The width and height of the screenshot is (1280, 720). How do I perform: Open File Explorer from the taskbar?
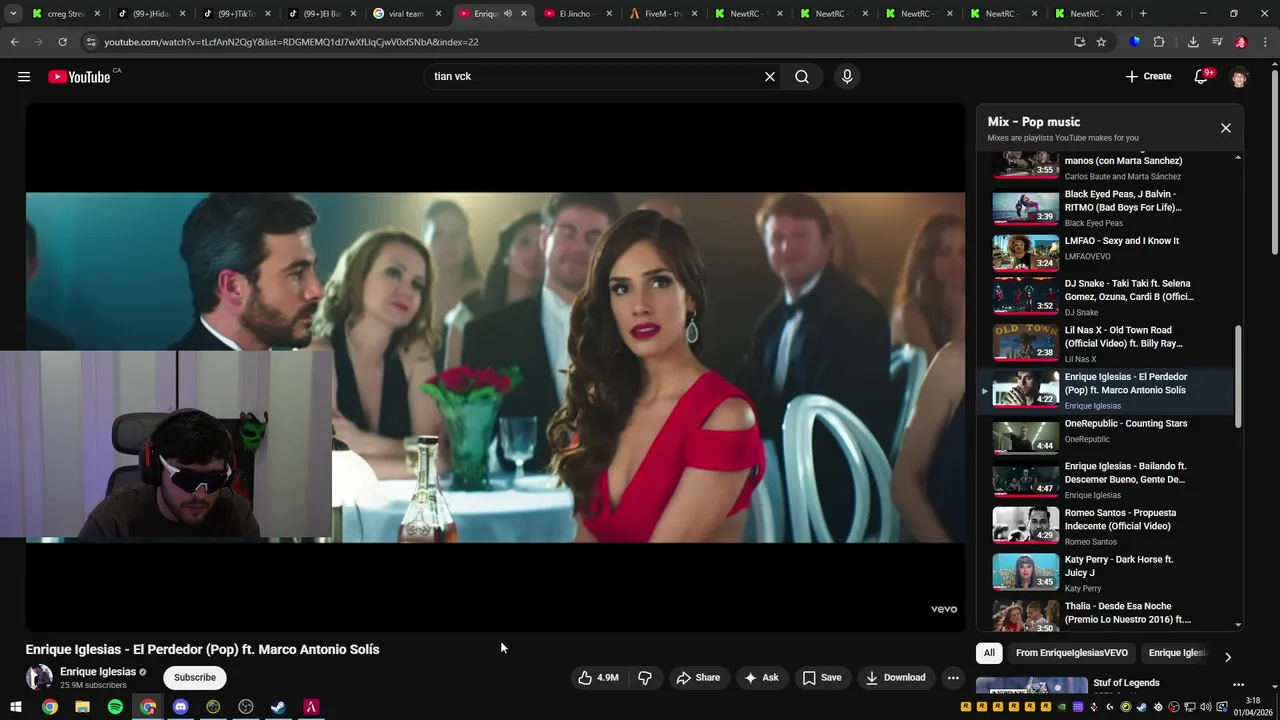82,707
